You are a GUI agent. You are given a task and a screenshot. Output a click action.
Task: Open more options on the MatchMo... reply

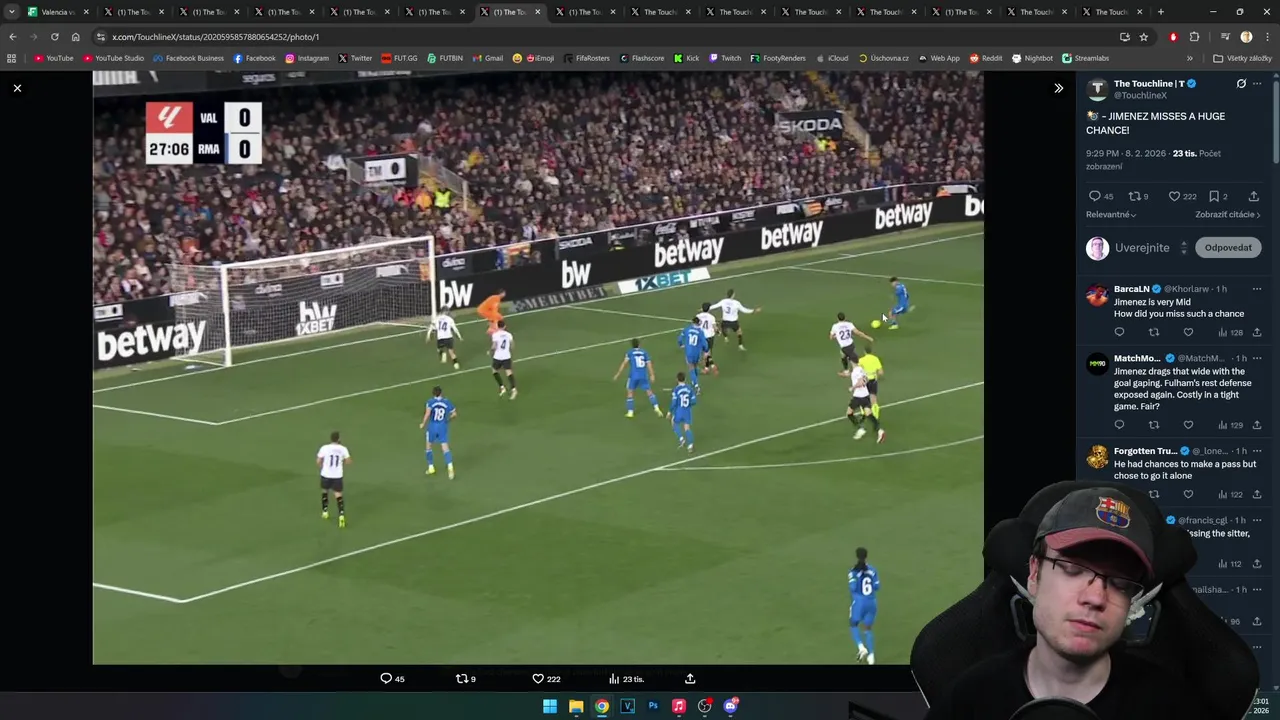[x=1257, y=358]
